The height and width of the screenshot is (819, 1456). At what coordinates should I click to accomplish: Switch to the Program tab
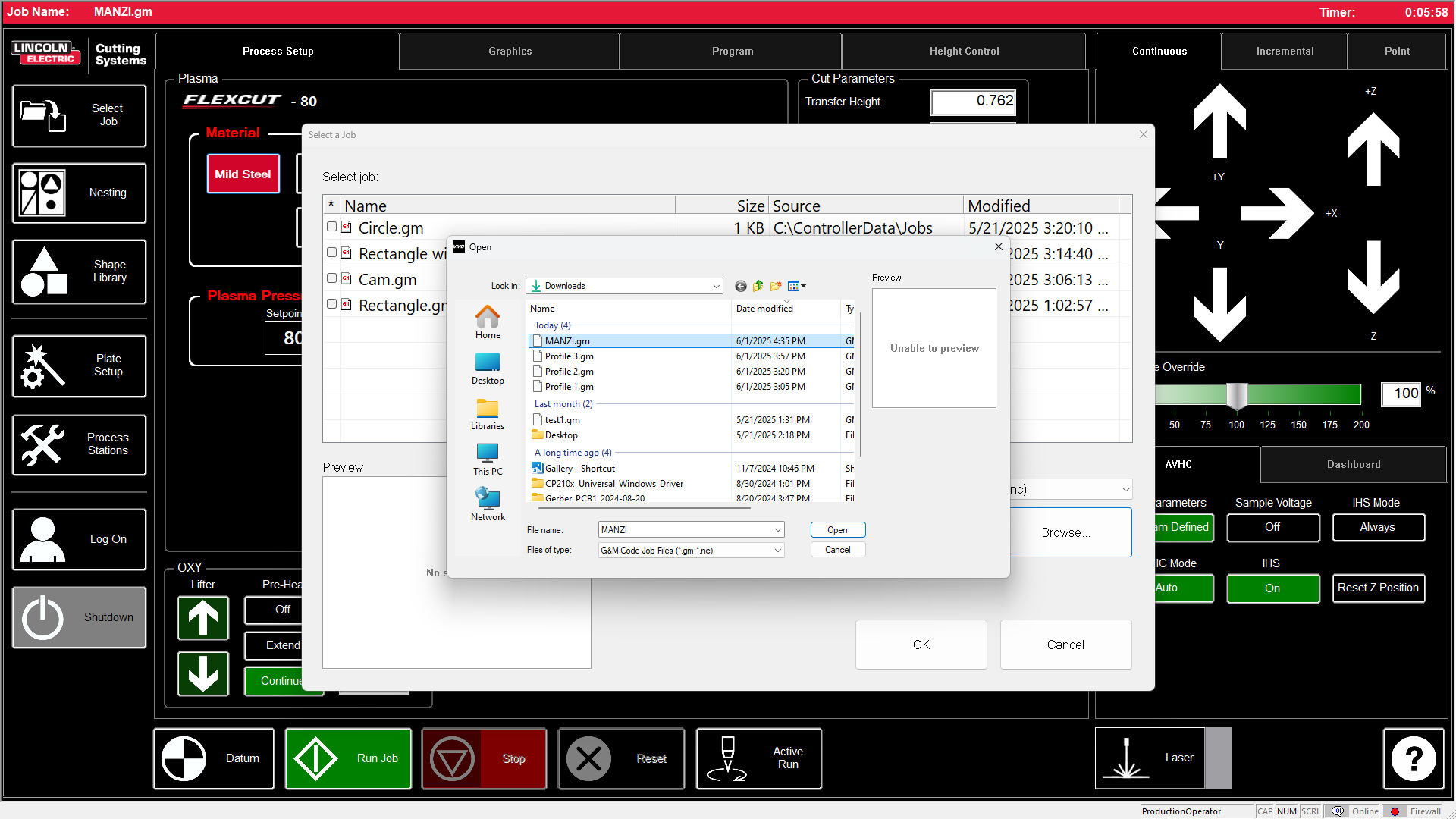pos(732,51)
